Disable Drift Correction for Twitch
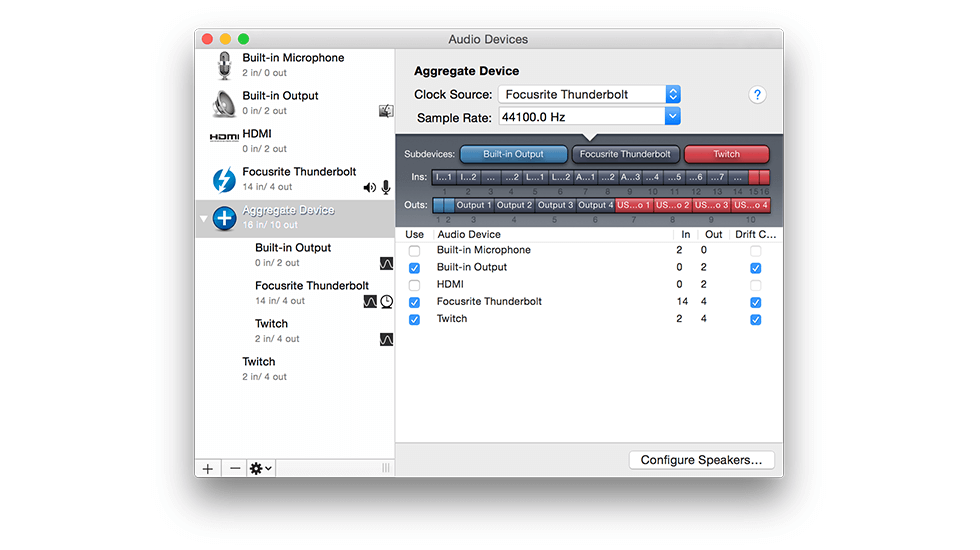 755,320
